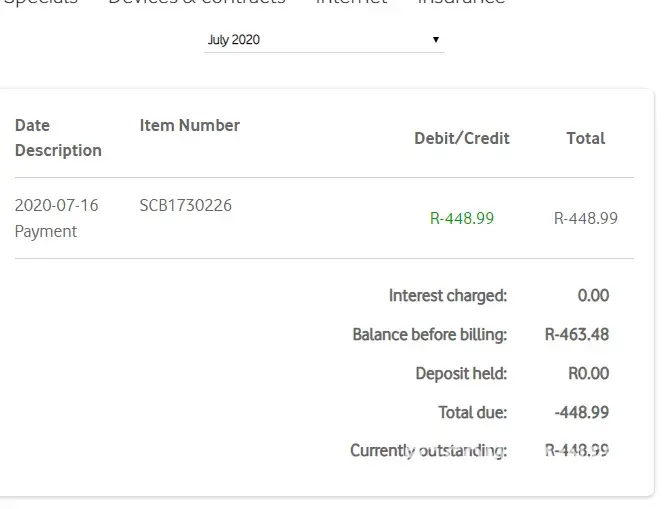Click the Total column header
This screenshot has width=666, height=509.
coord(585,138)
